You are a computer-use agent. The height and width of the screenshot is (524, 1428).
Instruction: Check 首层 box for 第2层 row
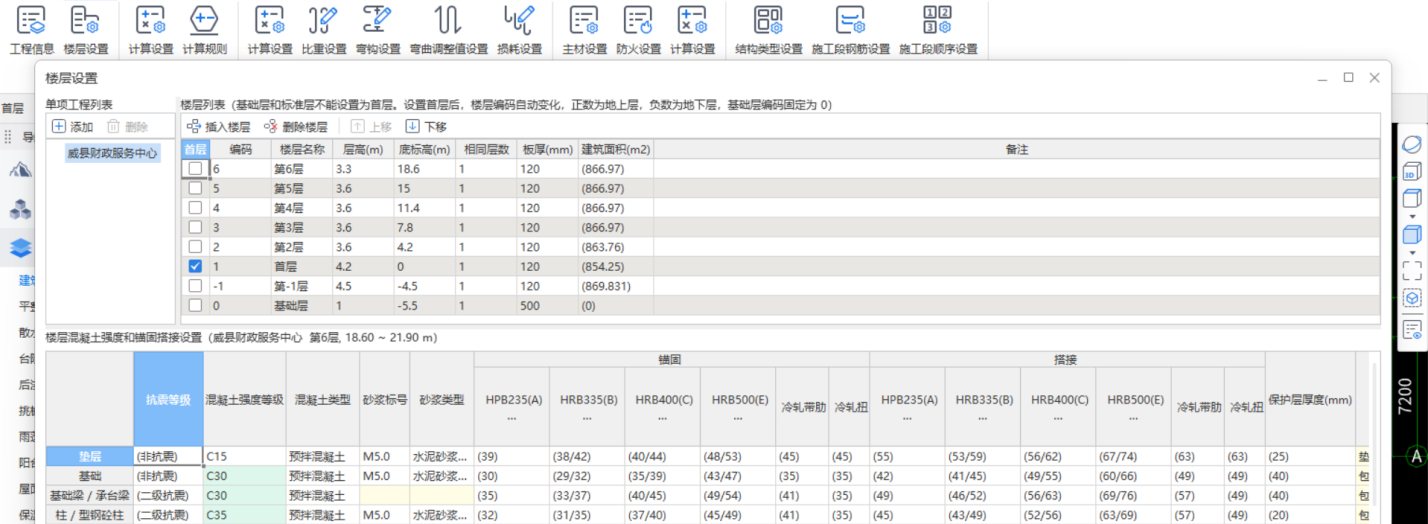195,247
